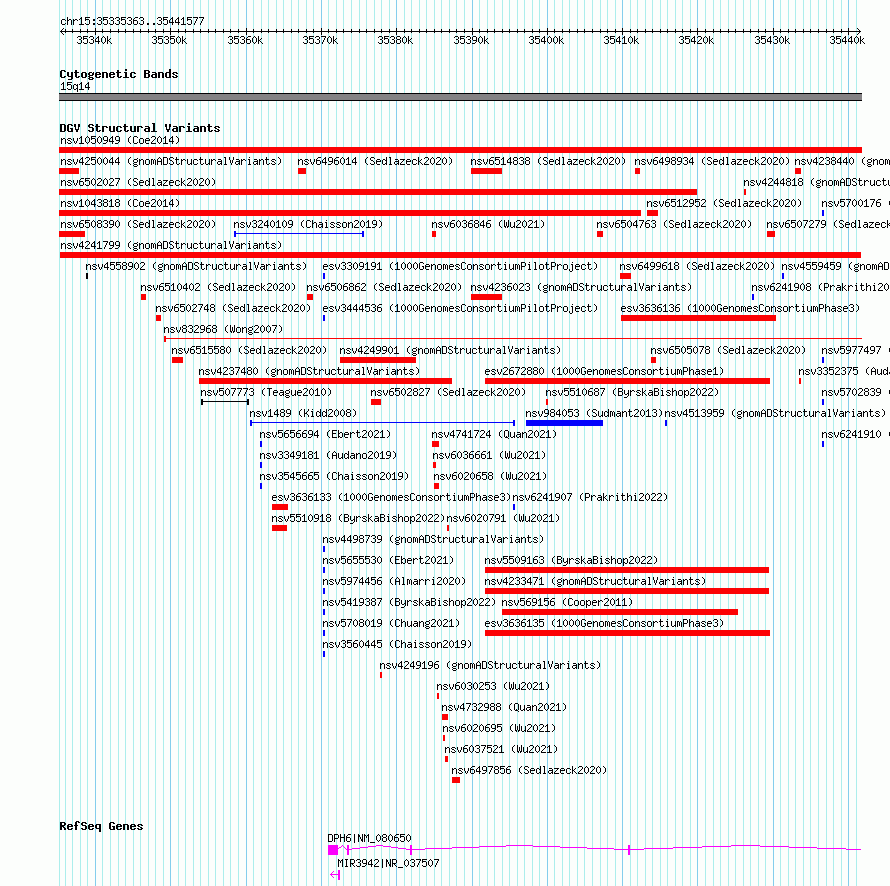Click nsv4233471 gnomAD variant label
The image size is (890, 886).
pyautogui.click(x=595, y=581)
